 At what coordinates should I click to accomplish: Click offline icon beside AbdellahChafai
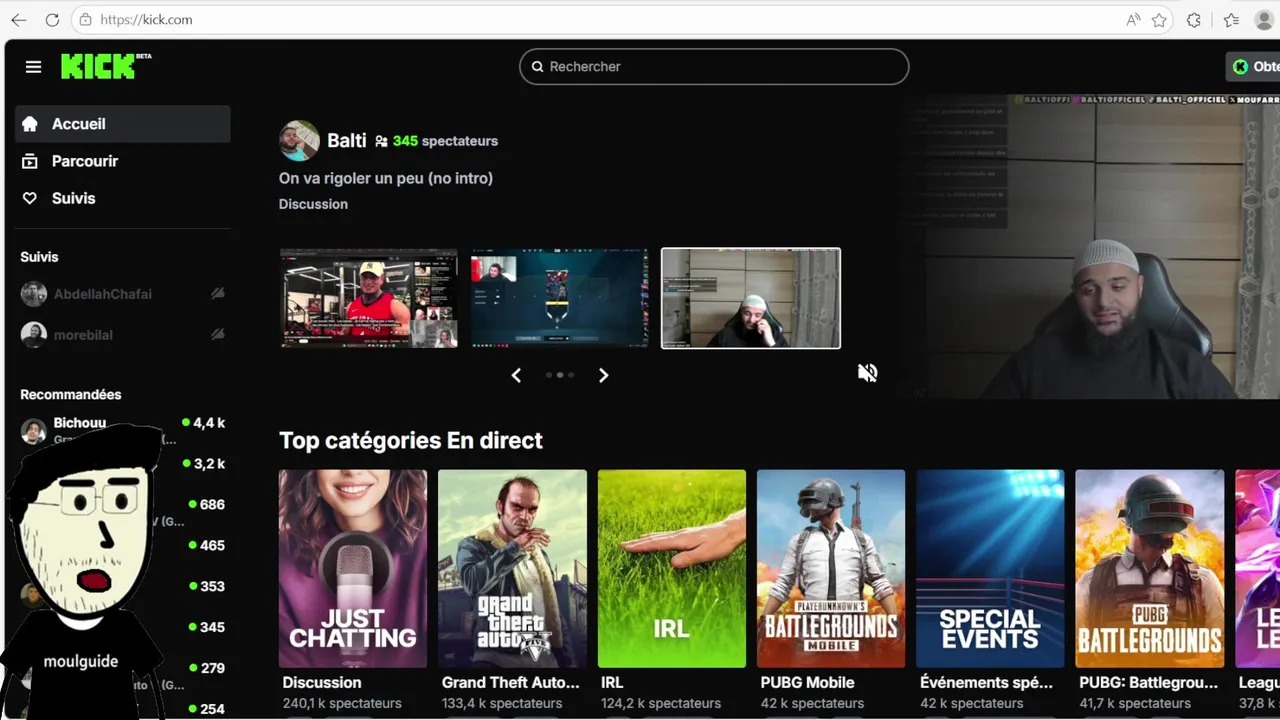pos(218,294)
